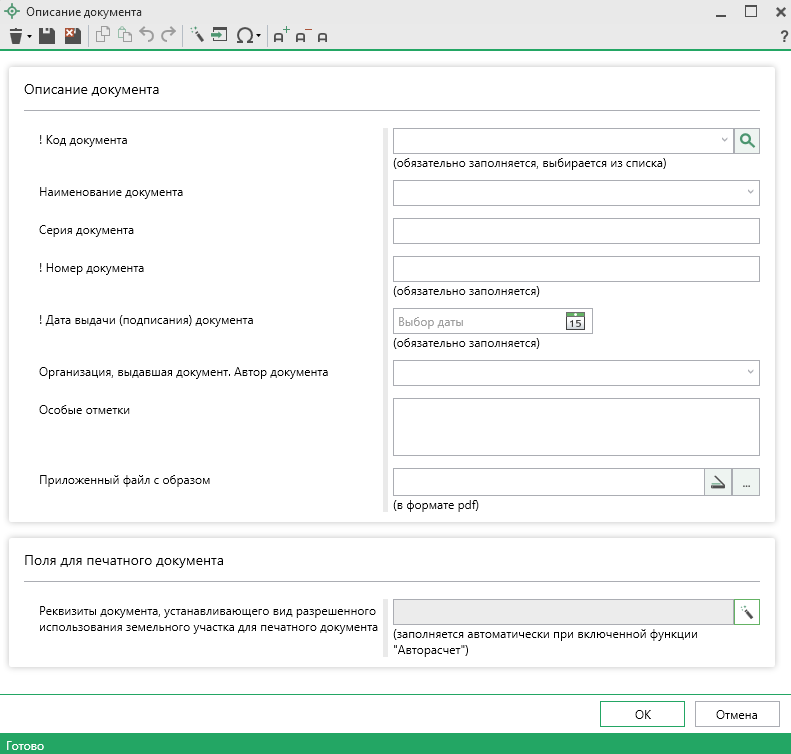Reset font size with plain A icon

pyautogui.click(x=322, y=37)
